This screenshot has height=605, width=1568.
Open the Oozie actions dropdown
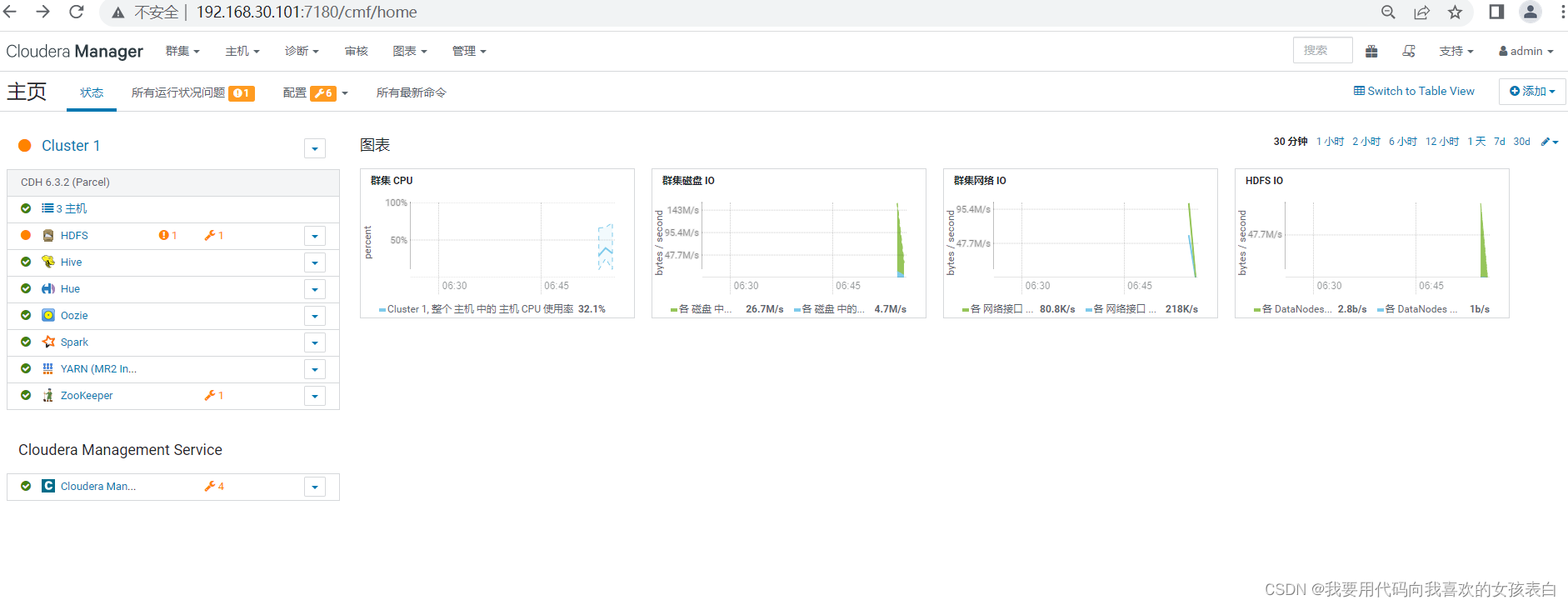314,316
